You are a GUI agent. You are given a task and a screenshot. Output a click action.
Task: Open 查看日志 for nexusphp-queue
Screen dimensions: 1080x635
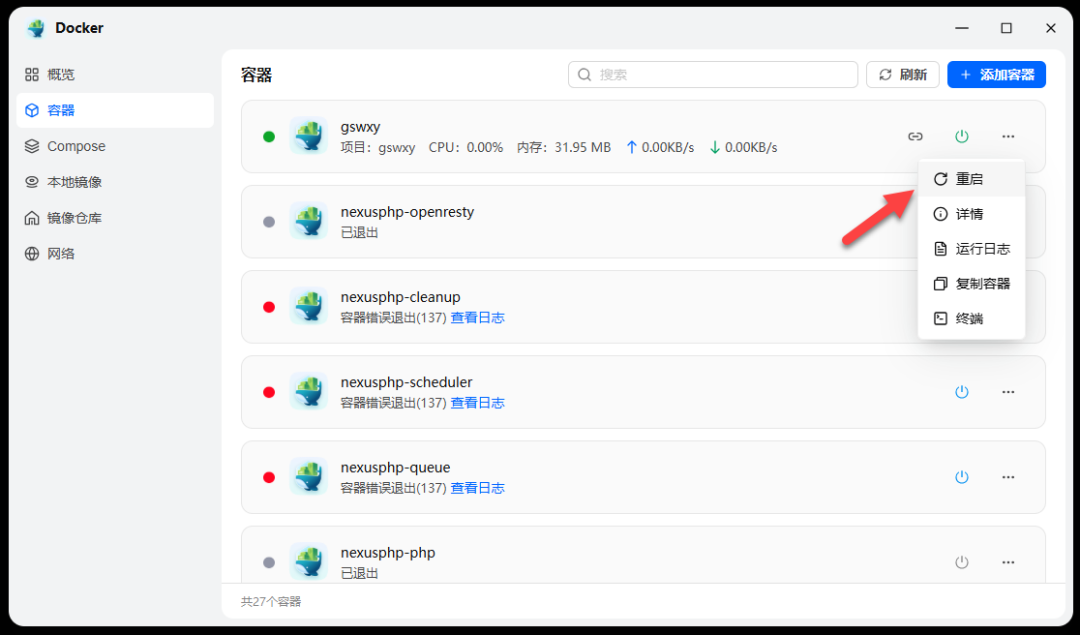477,488
